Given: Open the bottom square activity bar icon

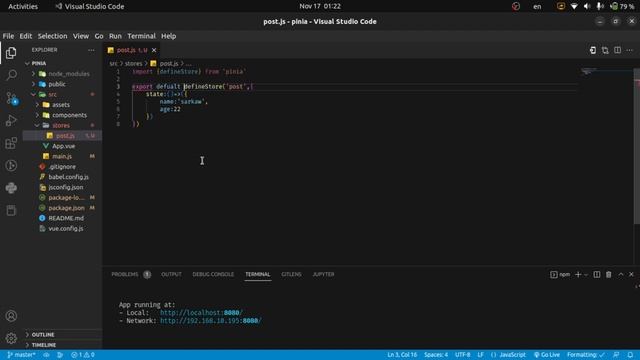Looking at the screenshot, I should point(11,211).
